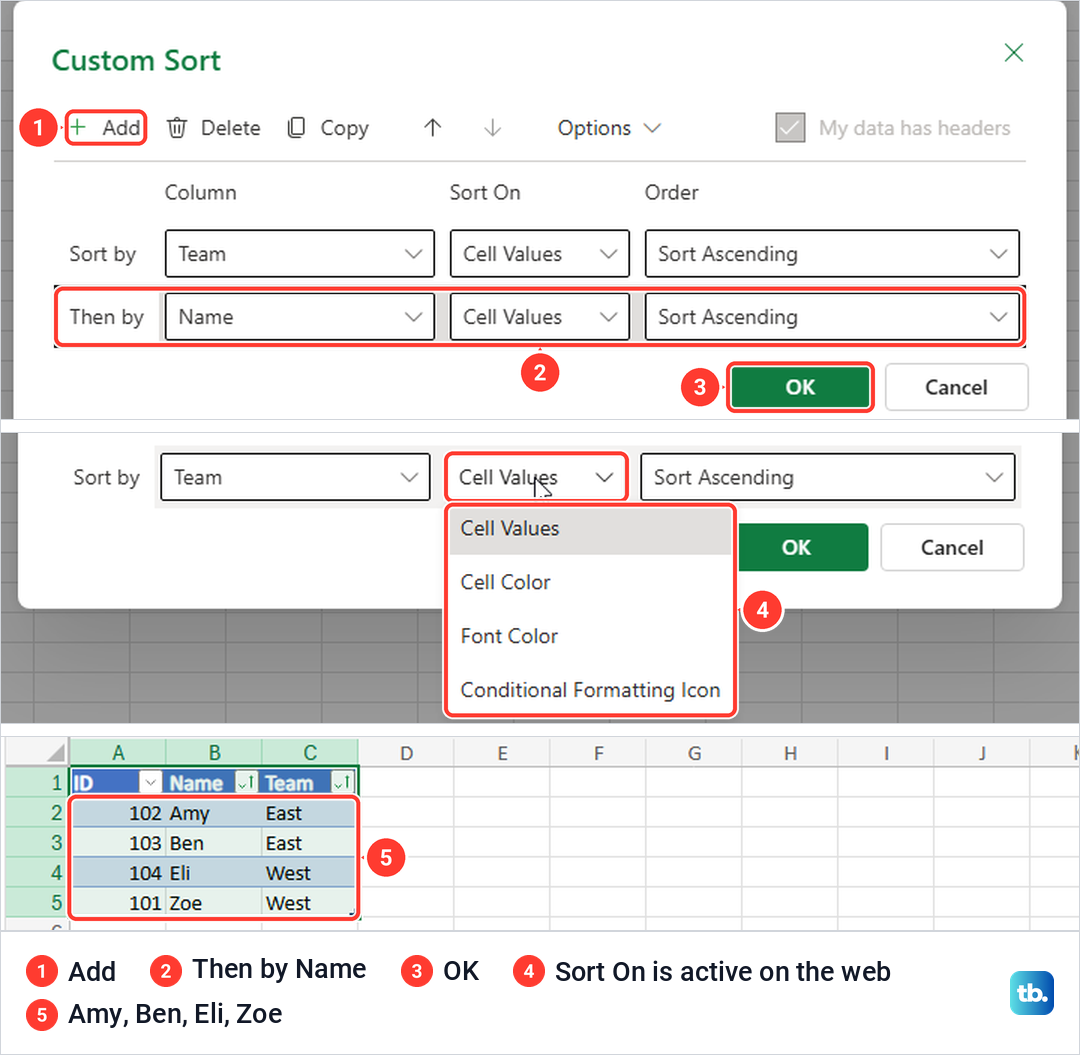Screen dimensions: 1080x1055
Task: Choose Conditional Formatting Icon option
Action: (x=590, y=689)
